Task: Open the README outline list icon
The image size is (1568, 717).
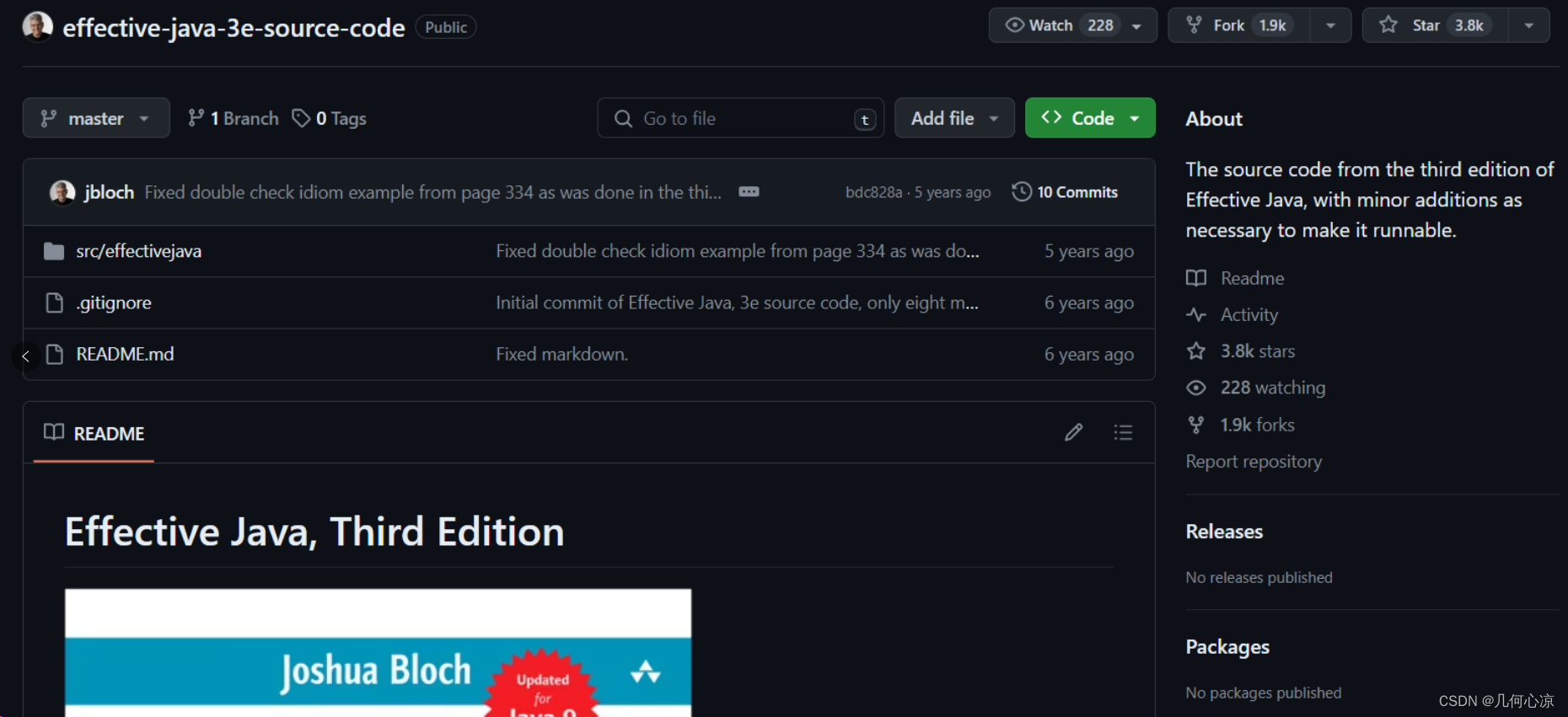Action: [x=1123, y=432]
